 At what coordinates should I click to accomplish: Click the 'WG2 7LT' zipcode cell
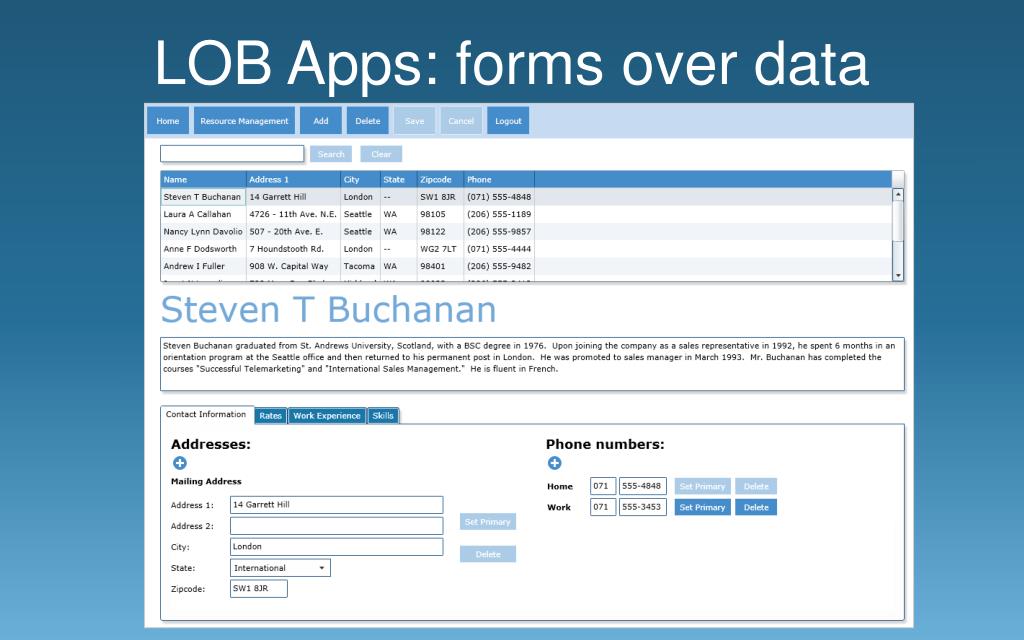click(440, 249)
